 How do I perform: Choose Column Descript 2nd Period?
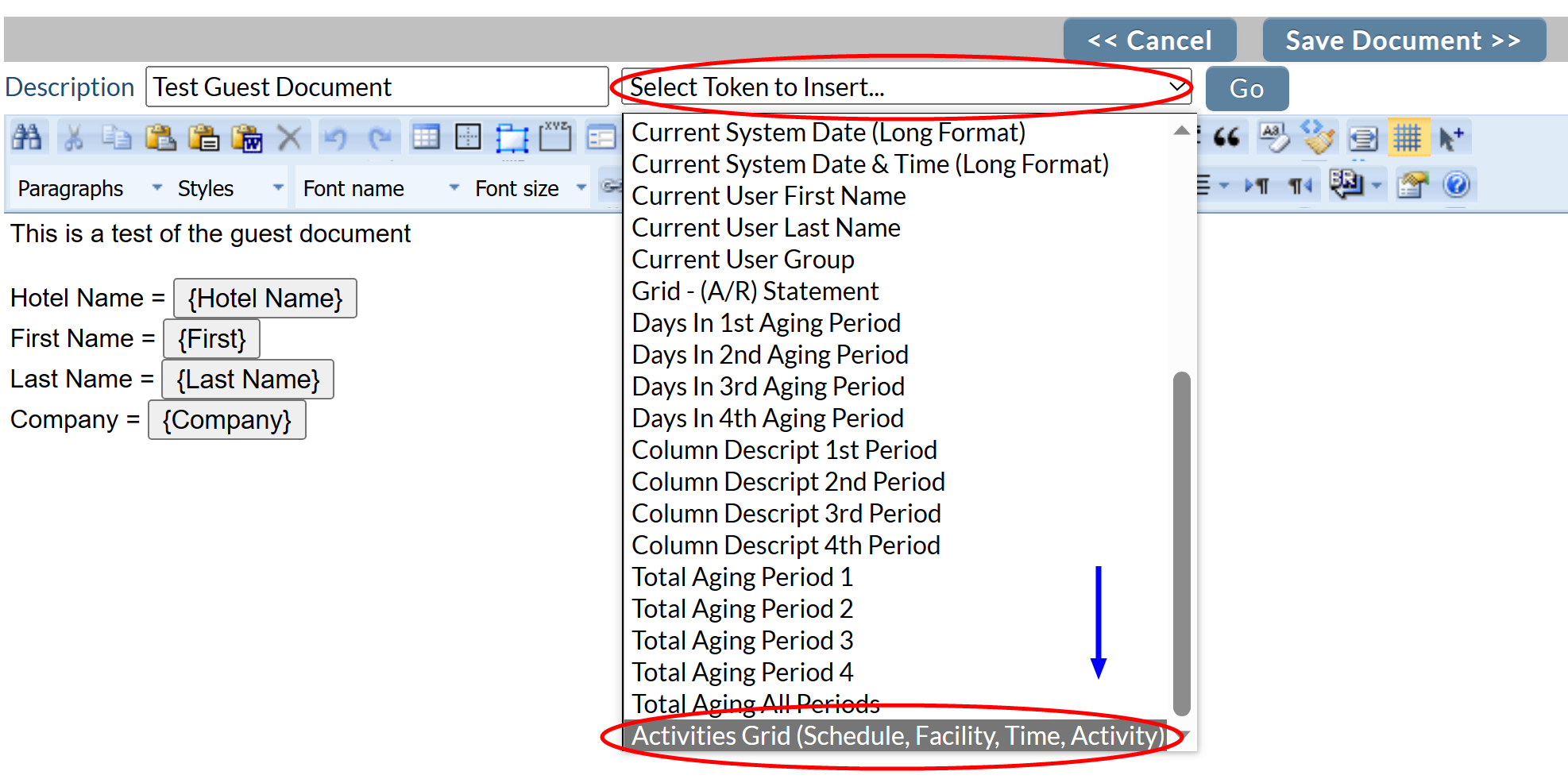point(897,482)
